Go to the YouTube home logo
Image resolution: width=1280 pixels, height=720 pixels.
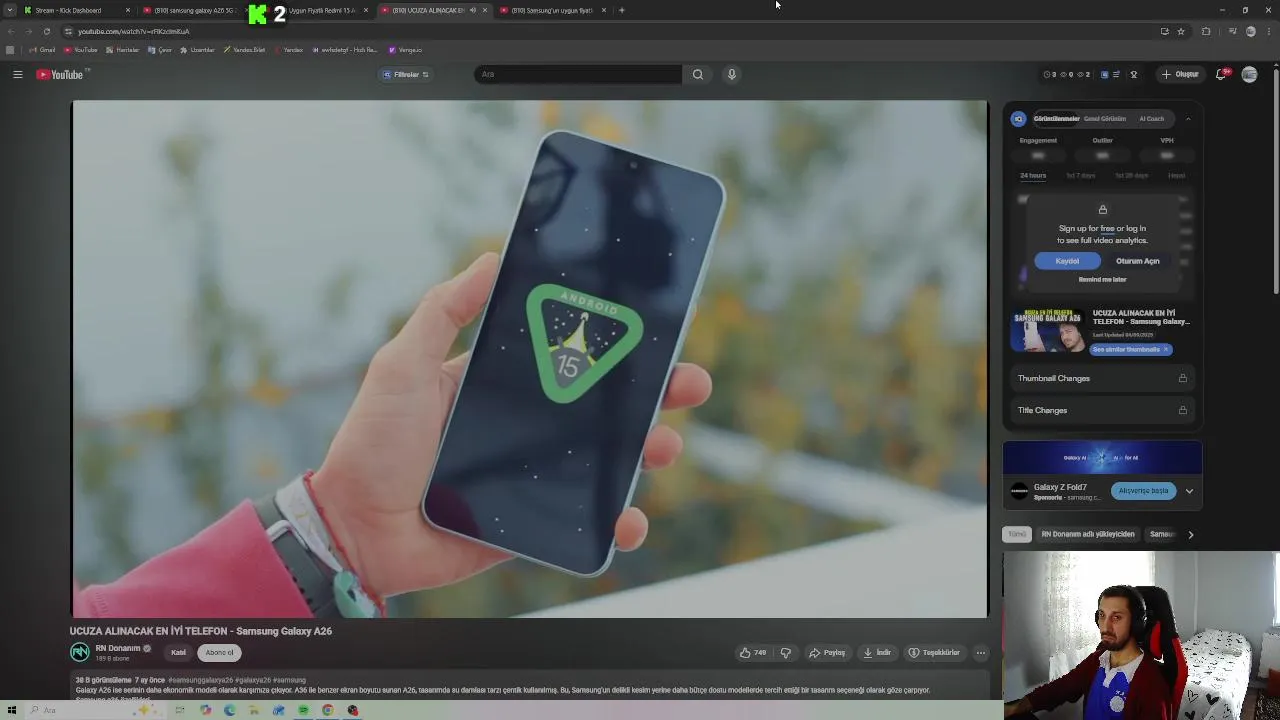(60, 74)
